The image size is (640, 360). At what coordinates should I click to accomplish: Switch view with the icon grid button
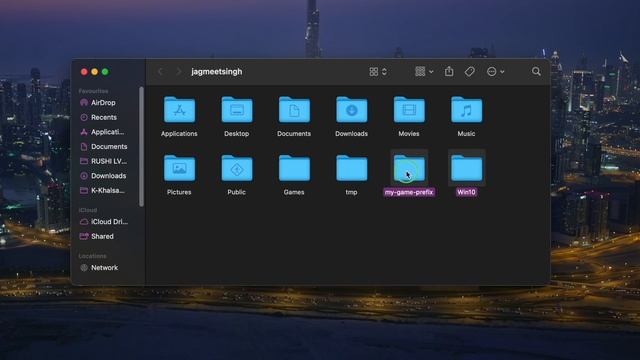(378, 72)
